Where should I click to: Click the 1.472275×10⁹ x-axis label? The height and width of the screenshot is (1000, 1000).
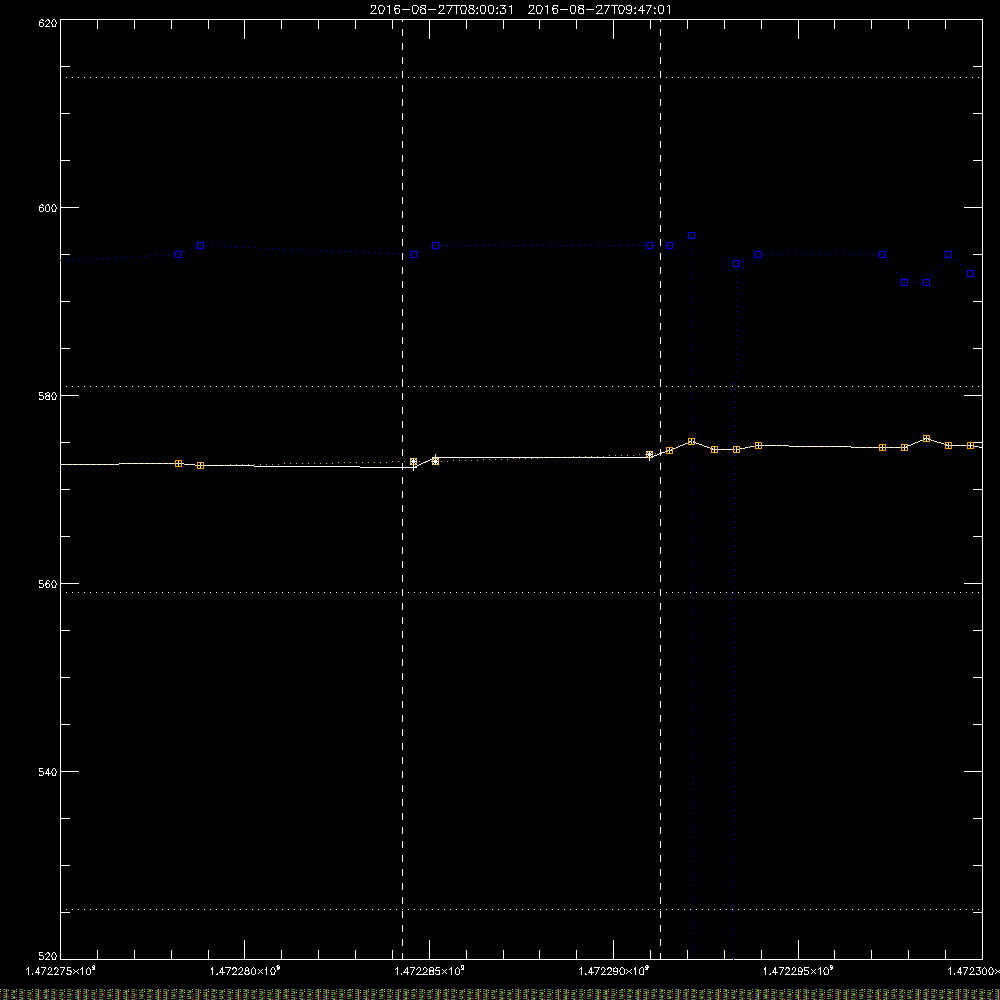click(x=61, y=971)
